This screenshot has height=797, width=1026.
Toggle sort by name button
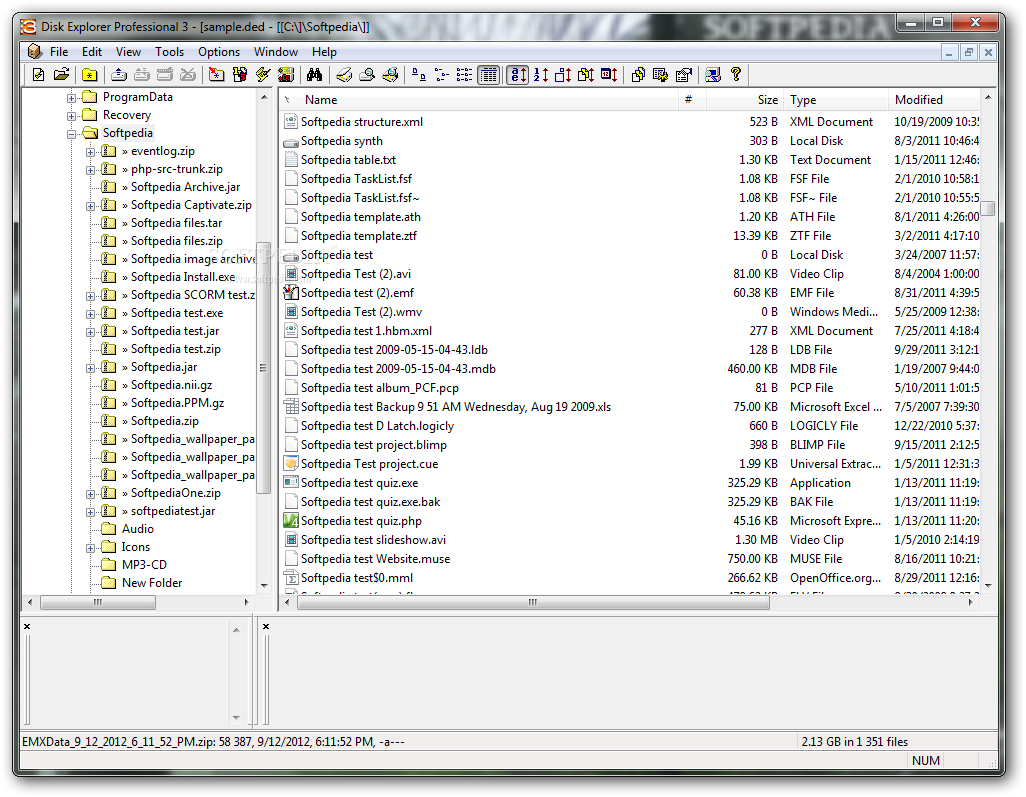tap(518, 75)
